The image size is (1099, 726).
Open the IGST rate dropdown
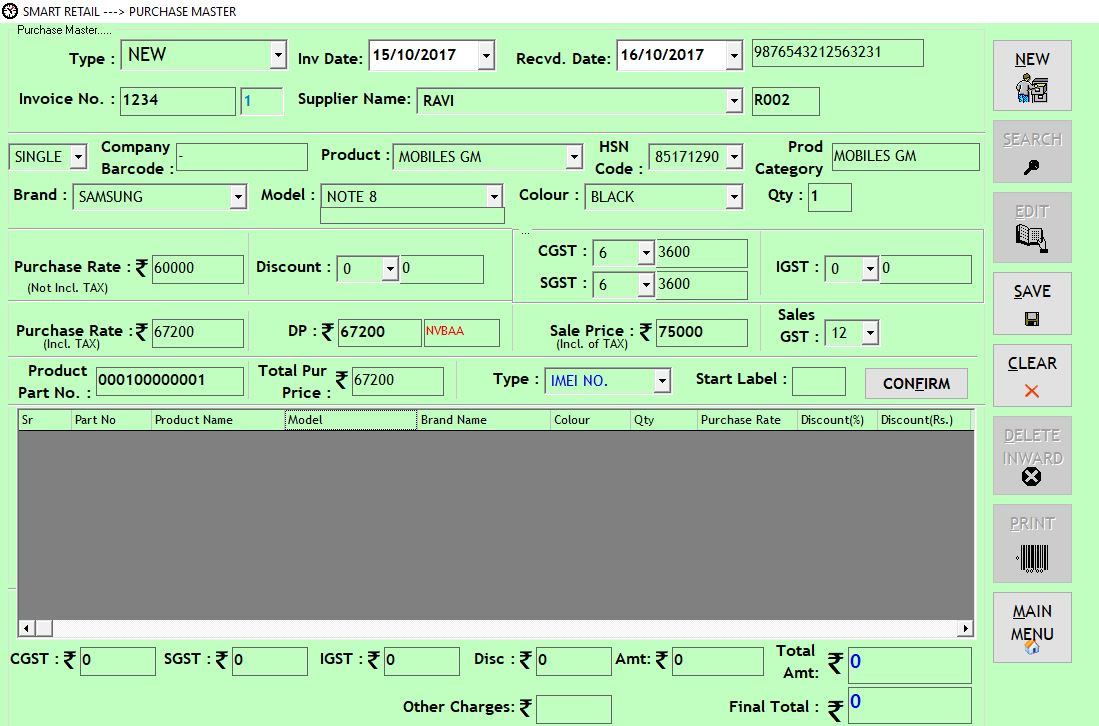pos(870,268)
